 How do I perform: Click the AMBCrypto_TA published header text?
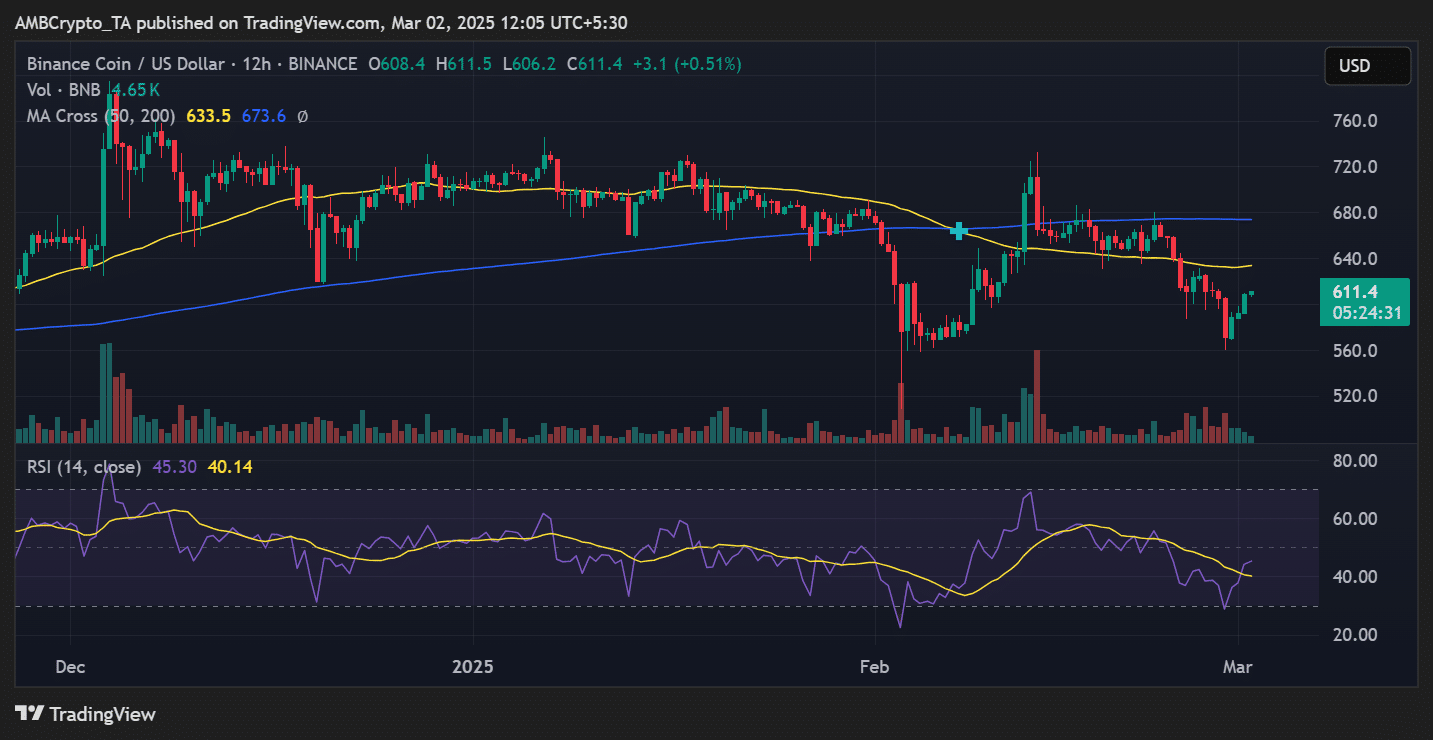(x=322, y=22)
